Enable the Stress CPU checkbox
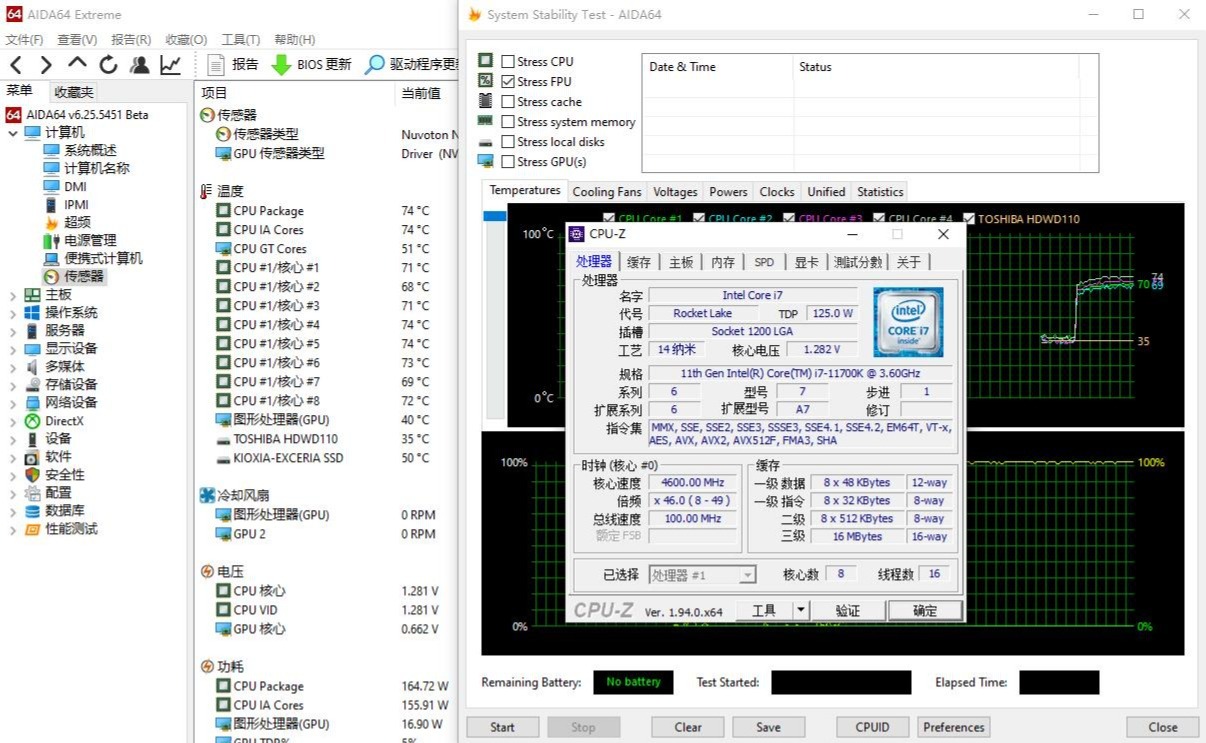 click(508, 61)
